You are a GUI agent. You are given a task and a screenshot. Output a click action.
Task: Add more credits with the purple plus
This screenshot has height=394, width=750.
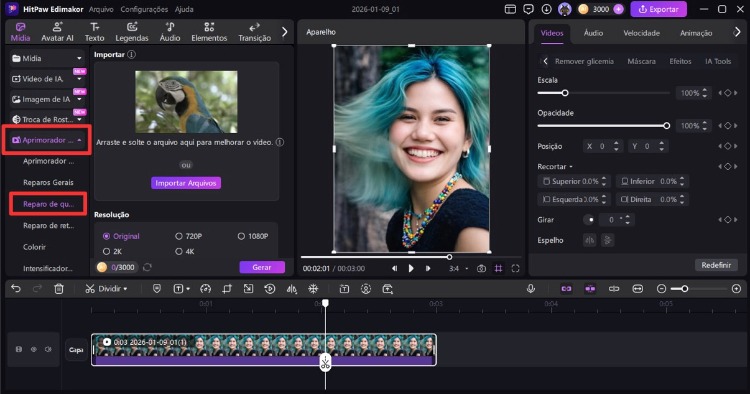pos(618,9)
